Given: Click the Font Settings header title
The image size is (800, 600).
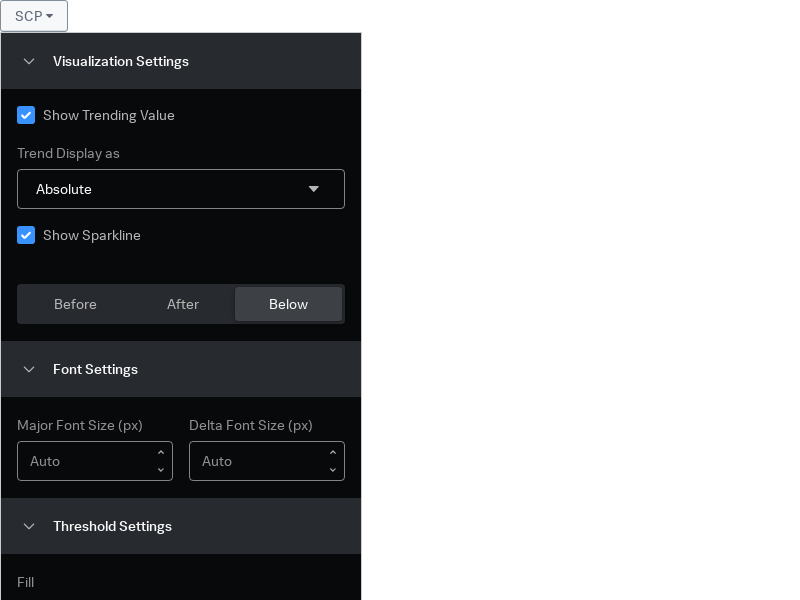Looking at the screenshot, I should tap(95, 369).
